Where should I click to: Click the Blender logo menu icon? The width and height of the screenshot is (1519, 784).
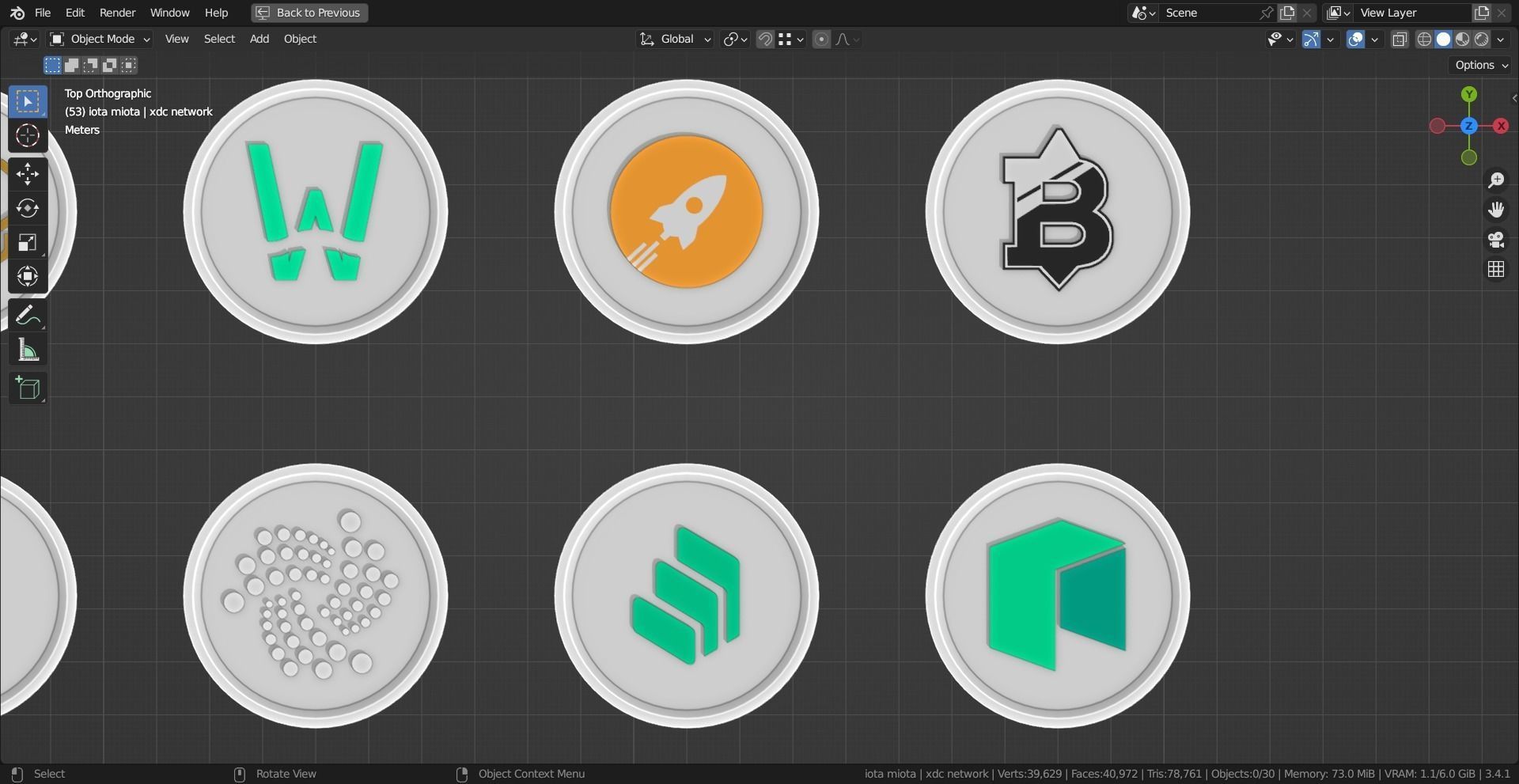[x=17, y=13]
